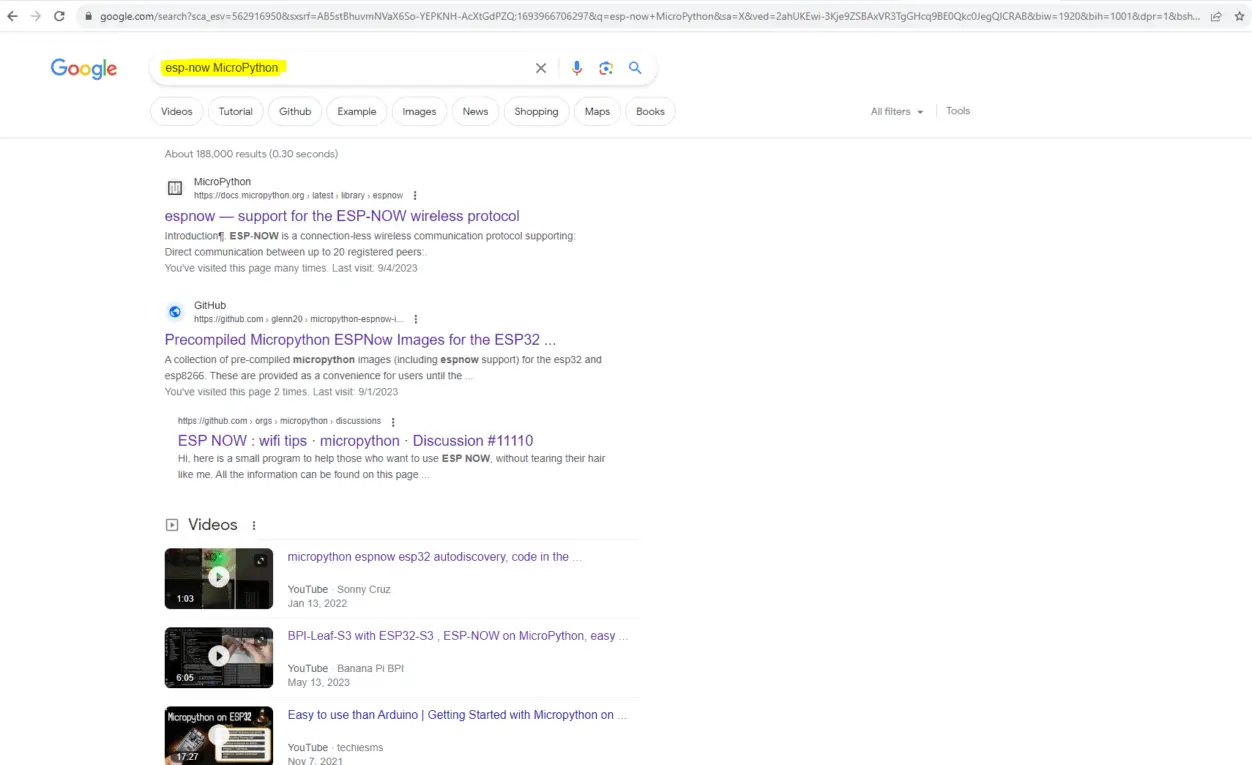Open the three-dot menu for the espnow result

tap(415, 196)
